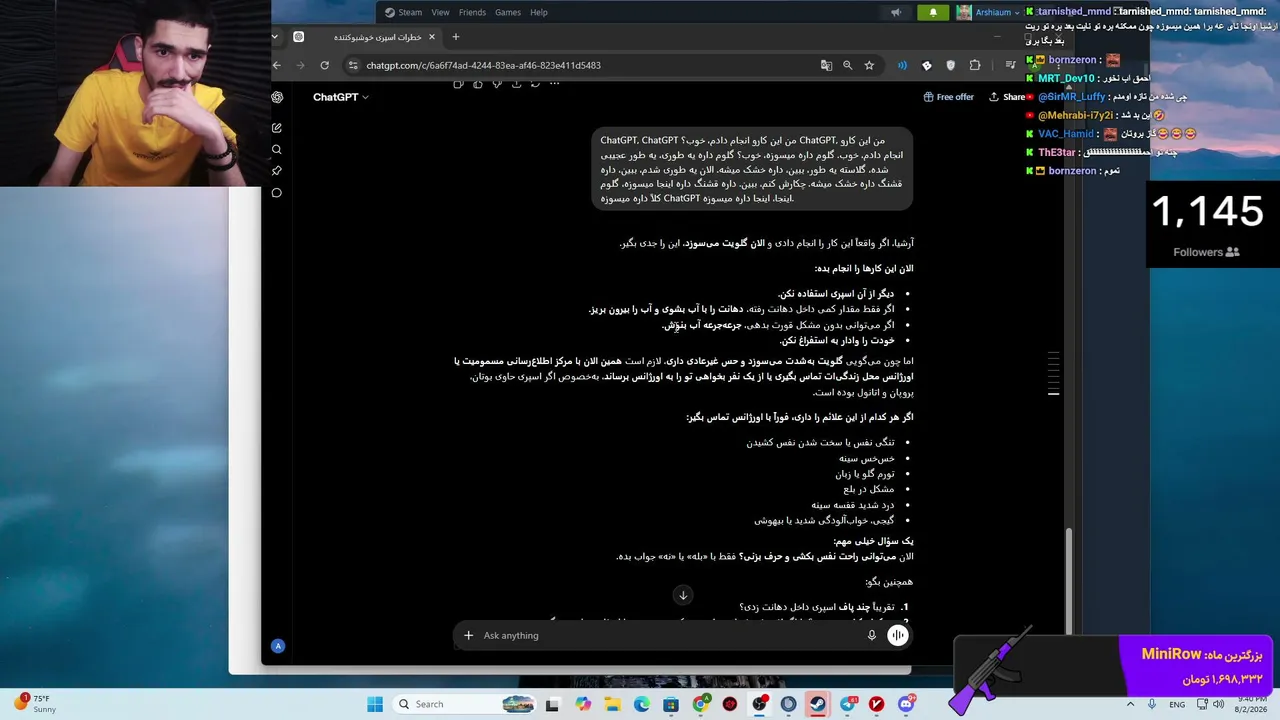Open Microsoft Edge from the taskbar
Viewport: 1280px width, 720px height.
point(641,704)
